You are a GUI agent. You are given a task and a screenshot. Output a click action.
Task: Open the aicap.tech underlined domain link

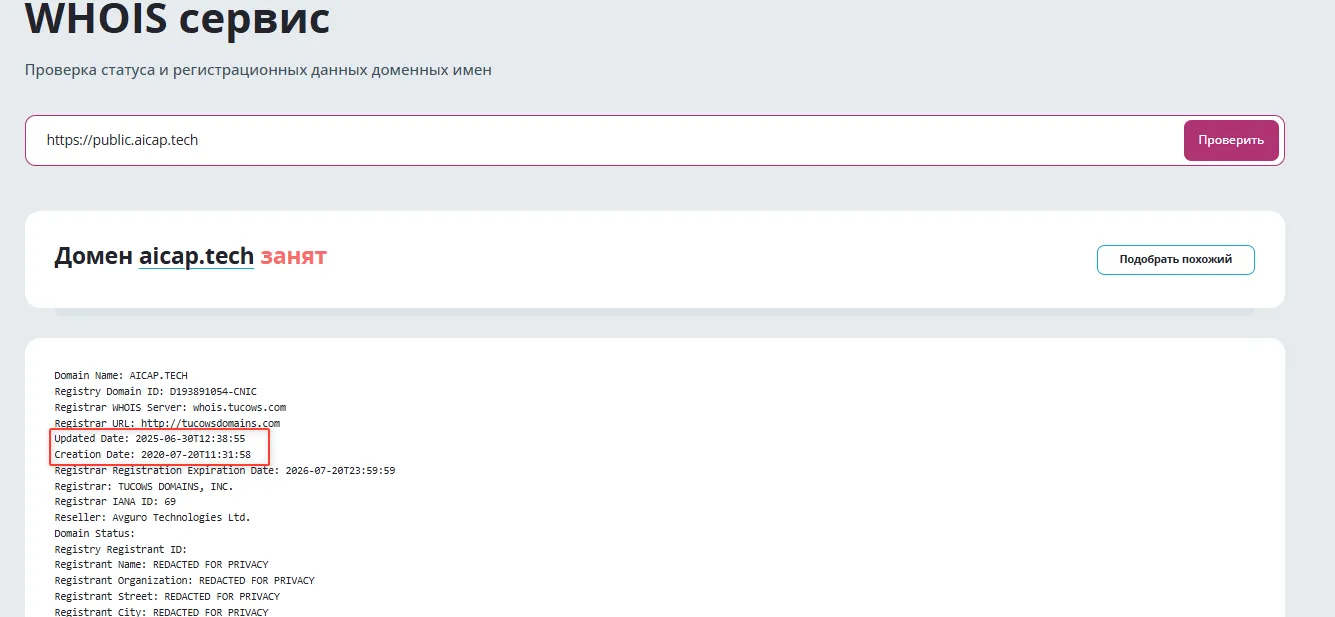pyautogui.click(x=196, y=257)
